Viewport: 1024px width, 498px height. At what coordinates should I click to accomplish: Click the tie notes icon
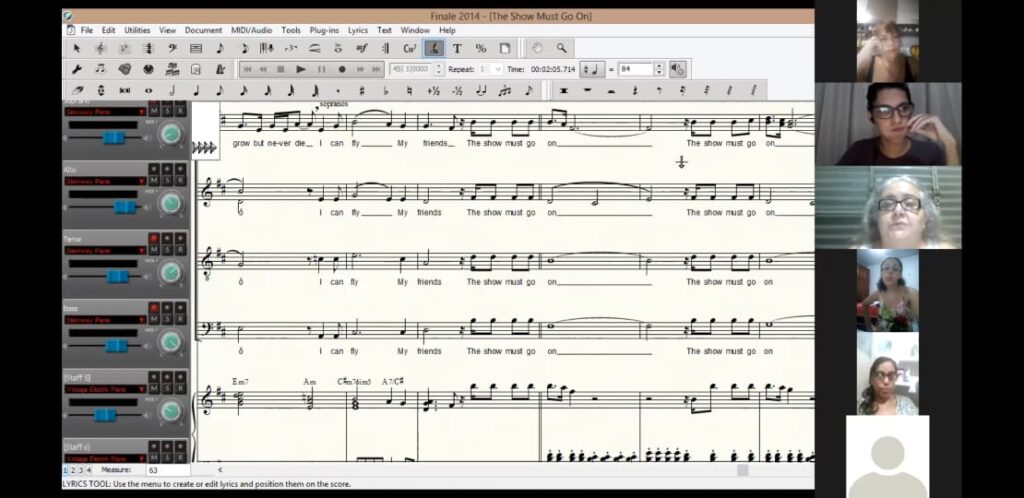[481, 91]
